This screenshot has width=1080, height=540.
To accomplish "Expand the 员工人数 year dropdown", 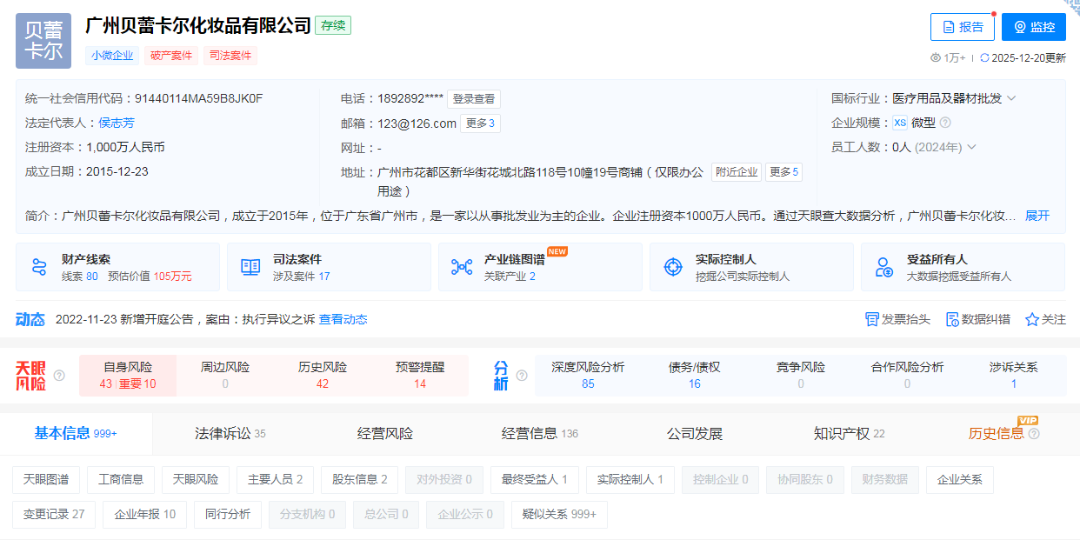I will click(x=971, y=147).
